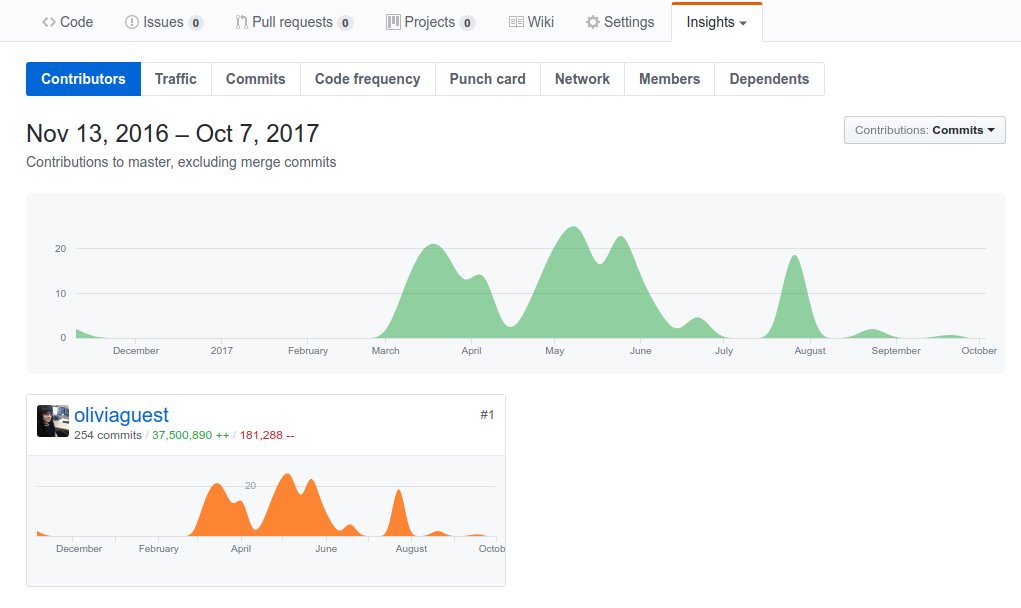Click the Issues exclamation icon
Screen dimensions: 1021x608
click(132, 22)
